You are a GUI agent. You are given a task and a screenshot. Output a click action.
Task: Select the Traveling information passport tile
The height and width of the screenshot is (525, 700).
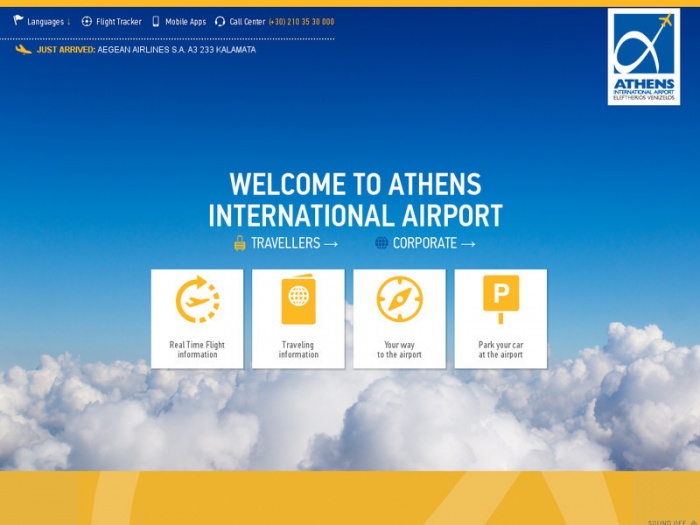[298, 318]
